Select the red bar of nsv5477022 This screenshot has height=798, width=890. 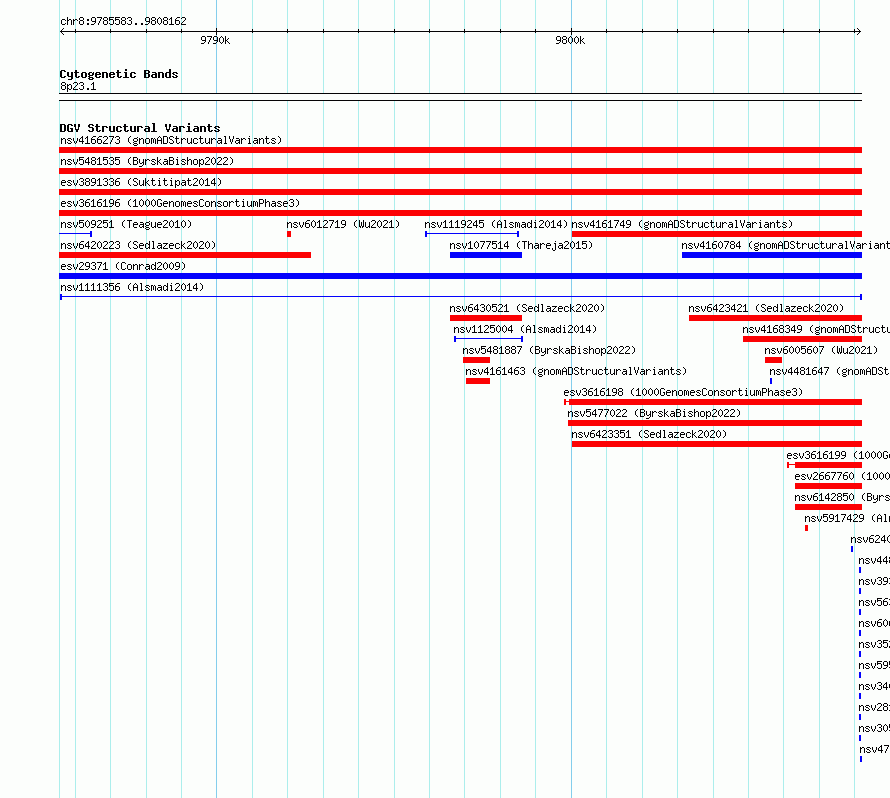tap(715, 423)
